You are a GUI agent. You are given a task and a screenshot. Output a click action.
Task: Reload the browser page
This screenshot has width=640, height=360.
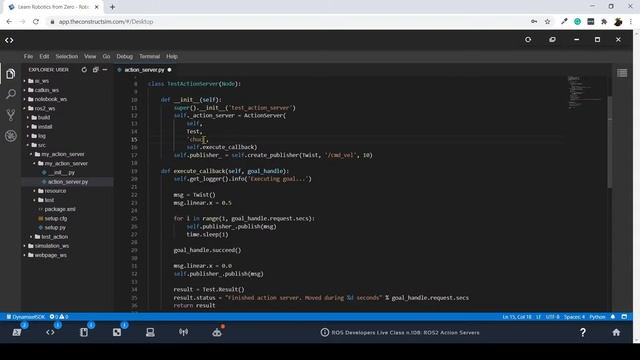[36, 22]
